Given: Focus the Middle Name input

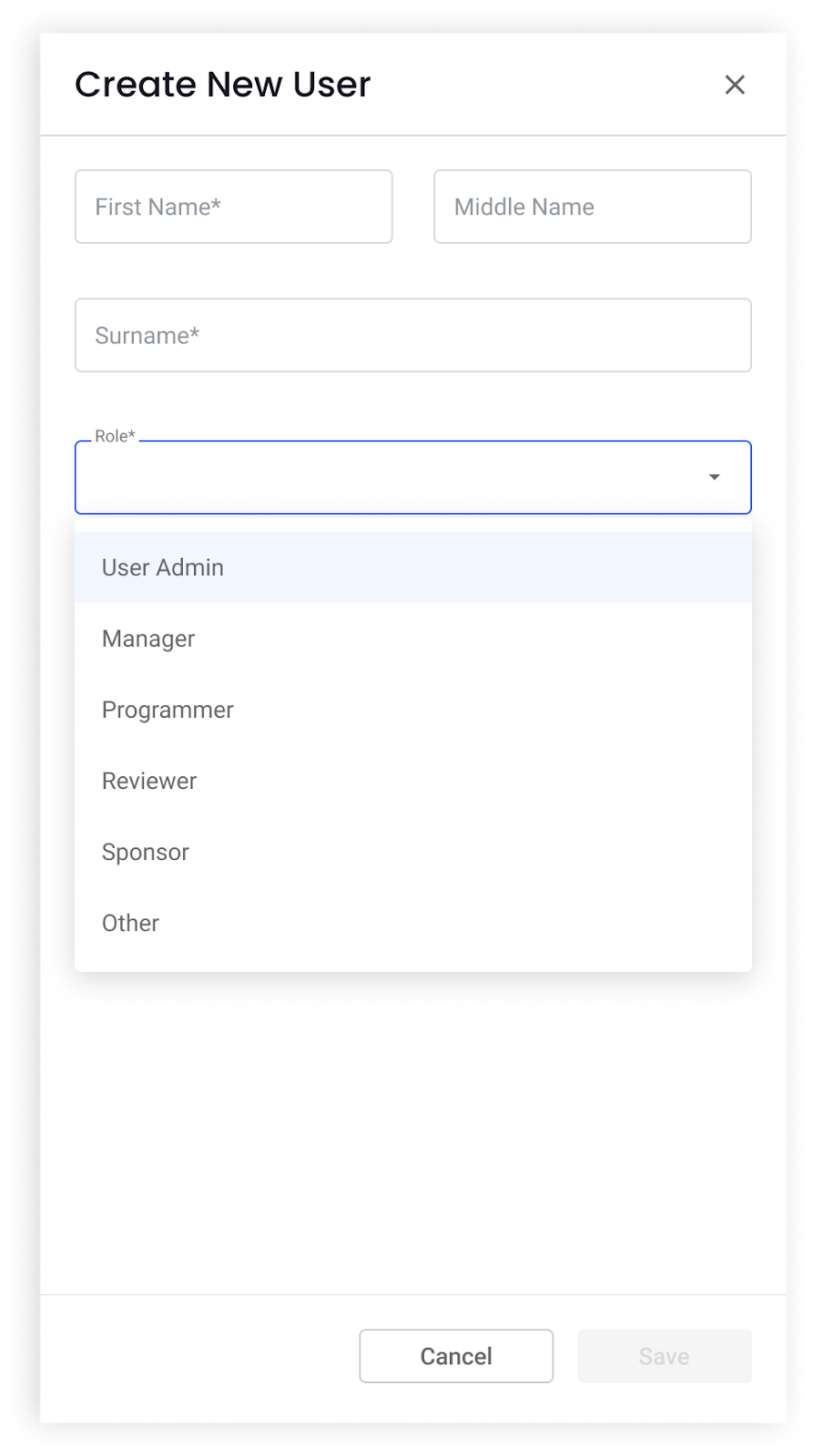Looking at the screenshot, I should tap(592, 207).
